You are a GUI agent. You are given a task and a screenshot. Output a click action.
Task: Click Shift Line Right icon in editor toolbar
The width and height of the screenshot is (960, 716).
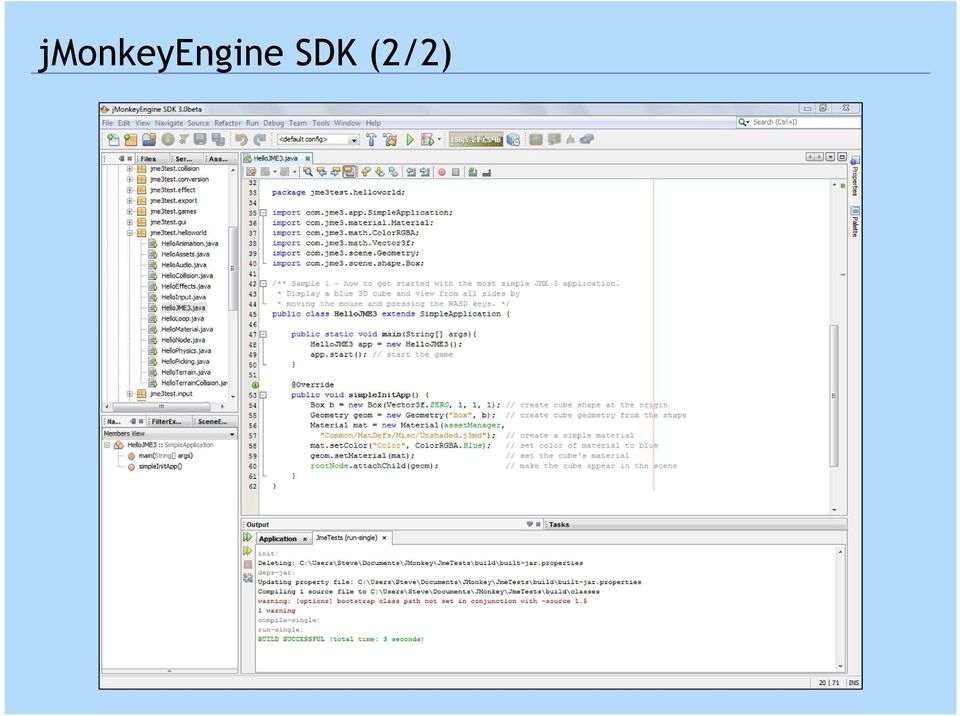pos(424,172)
